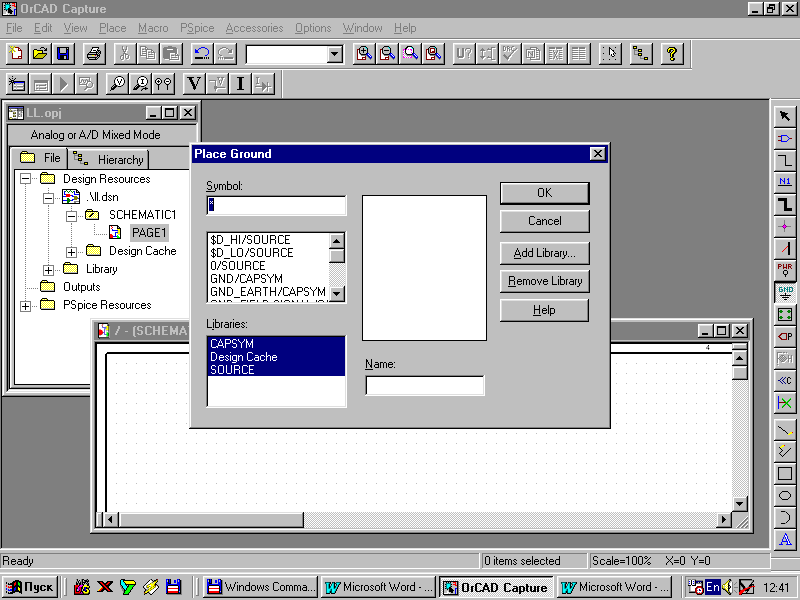Select the Place Junction tool

pos(785,226)
